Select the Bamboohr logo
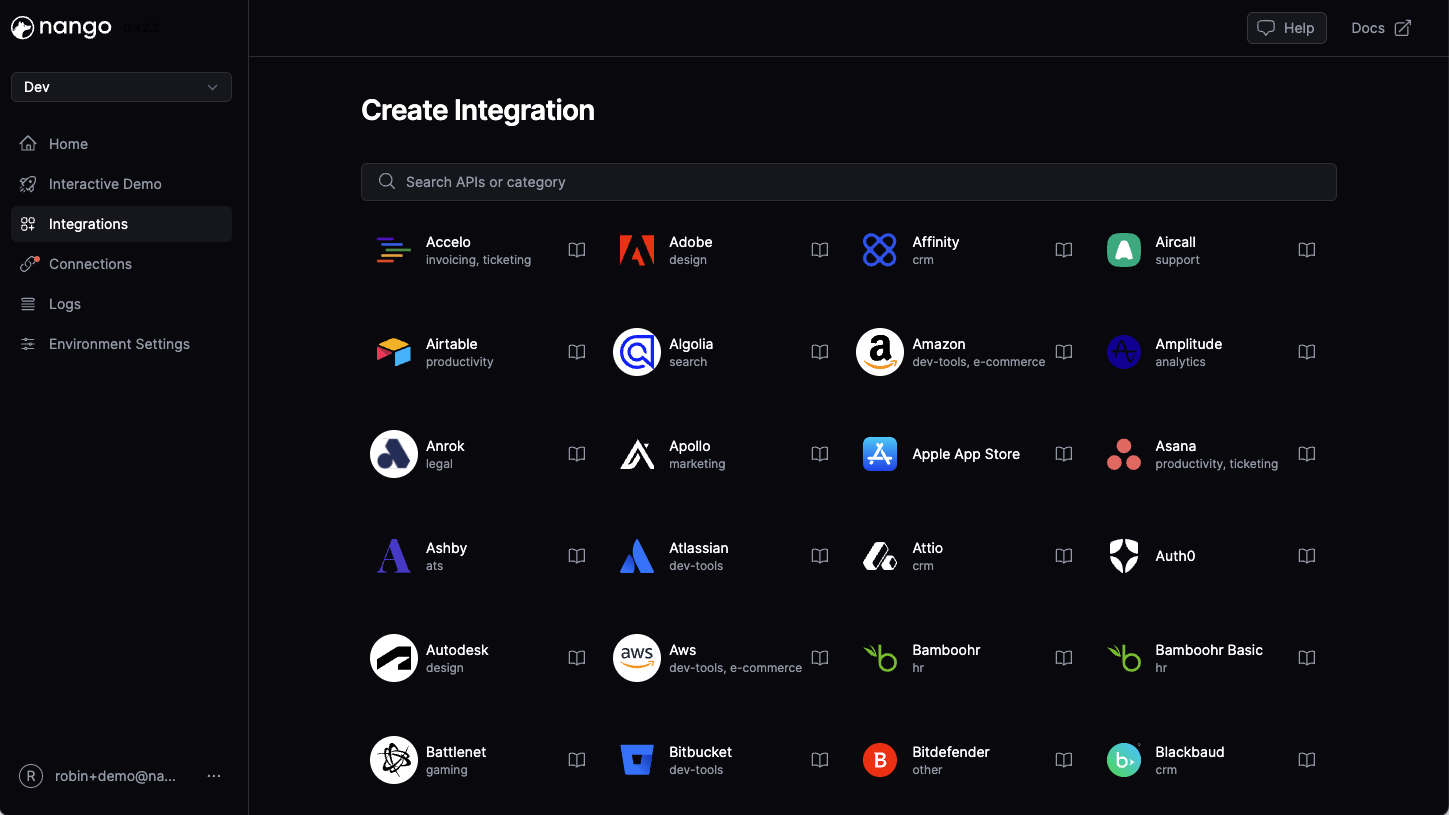The image size is (1449, 815). (880, 658)
